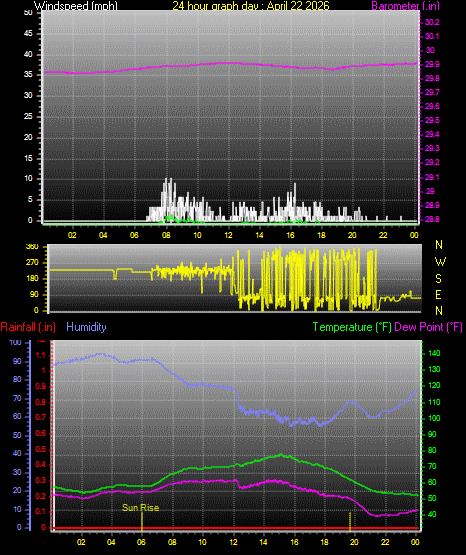Click rainfall axis value 0.7

pyautogui.click(x=41, y=417)
